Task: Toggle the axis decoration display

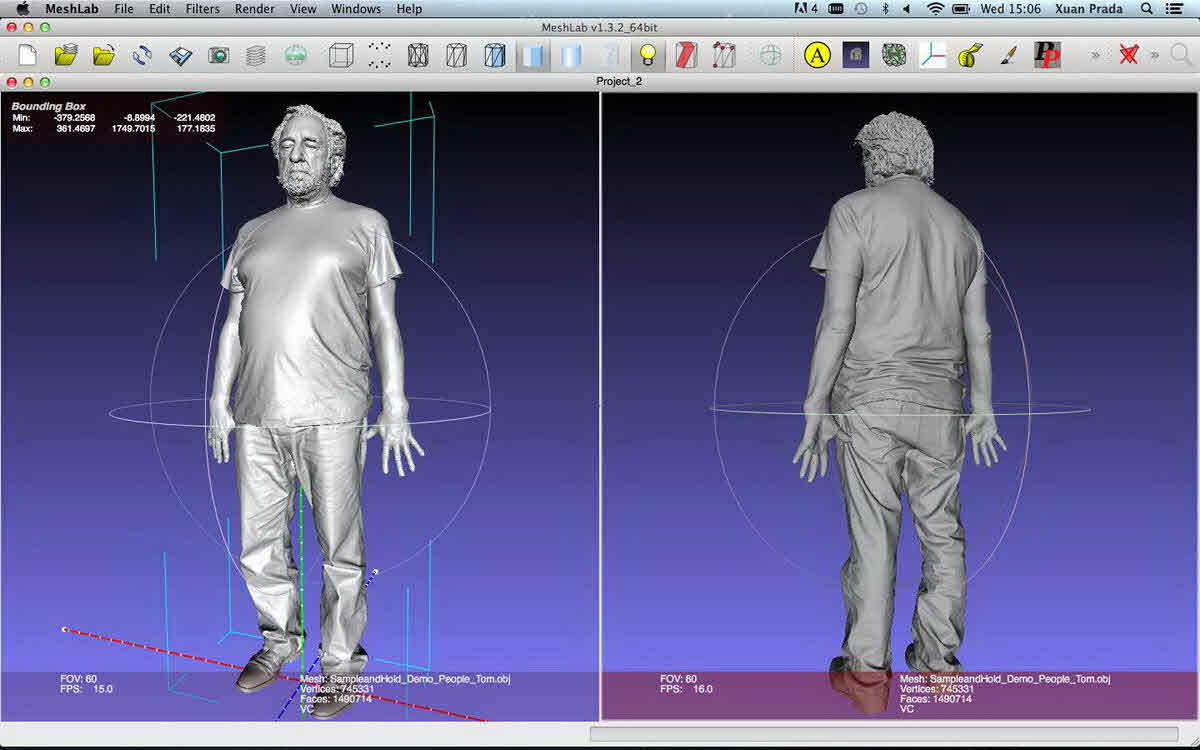Action: click(x=932, y=56)
